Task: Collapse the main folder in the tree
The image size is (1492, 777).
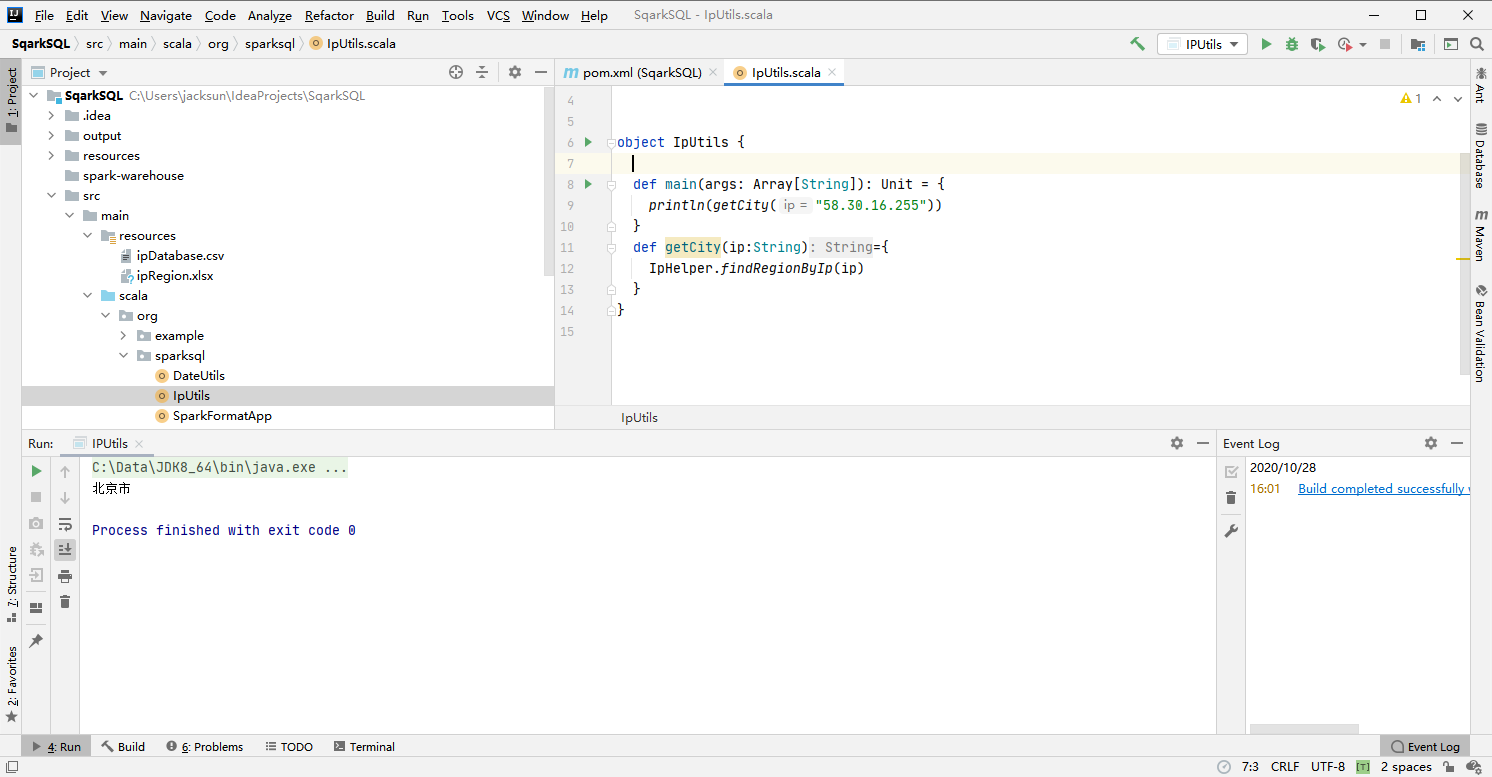Action: [69, 216]
